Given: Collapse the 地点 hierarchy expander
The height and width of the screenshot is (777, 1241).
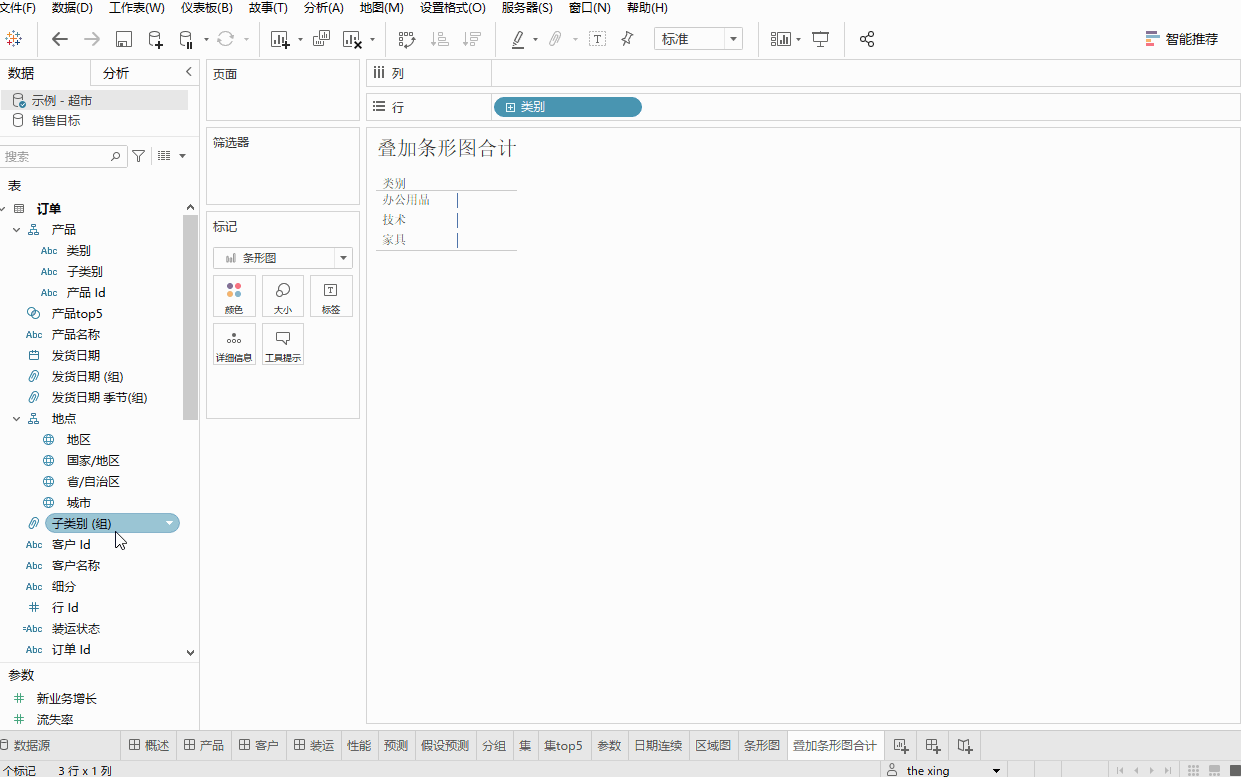Looking at the screenshot, I should pos(17,418).
